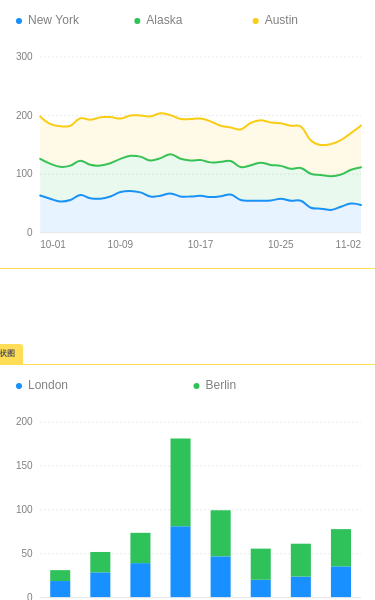Viewport: 375px width, 600px height.
Task: Toggle the New York legend item
Action: point(47,20)
